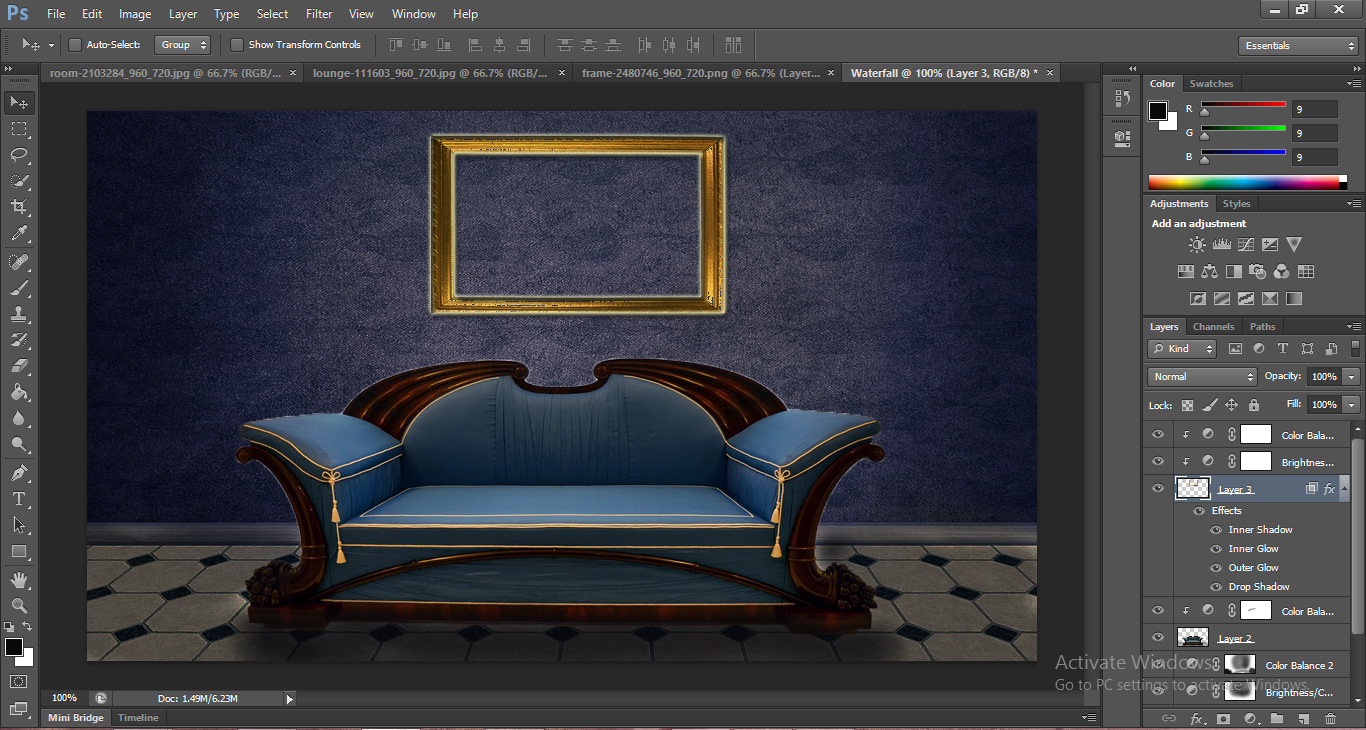
Task: Switch to the Styles tab
Action: 1236,204
